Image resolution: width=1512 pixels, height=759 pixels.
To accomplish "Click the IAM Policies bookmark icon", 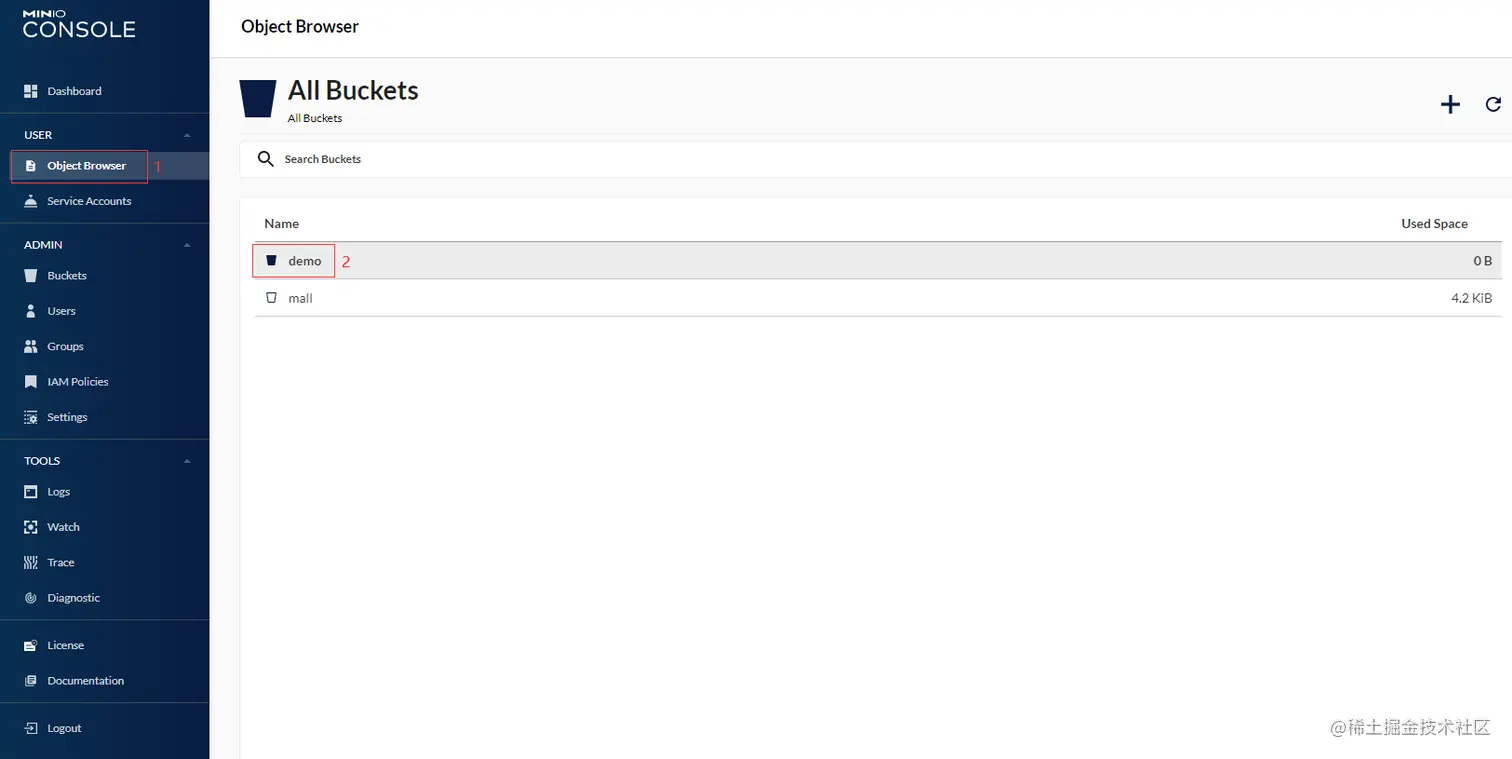I will point(30,382).
